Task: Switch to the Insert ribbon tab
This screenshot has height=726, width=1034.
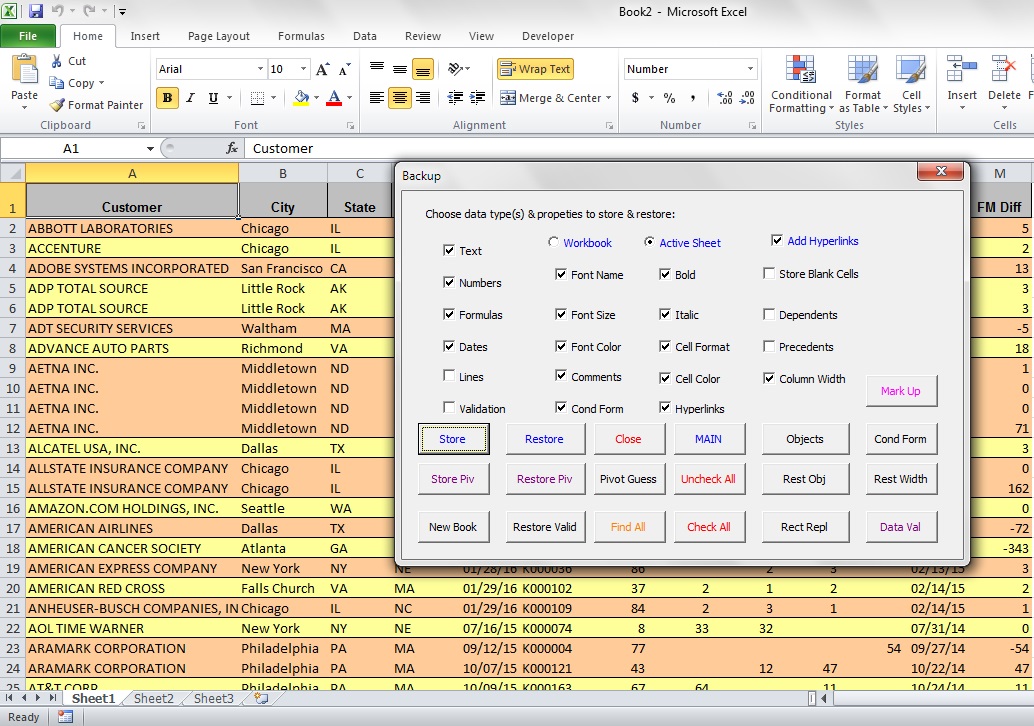Action: 145,36
